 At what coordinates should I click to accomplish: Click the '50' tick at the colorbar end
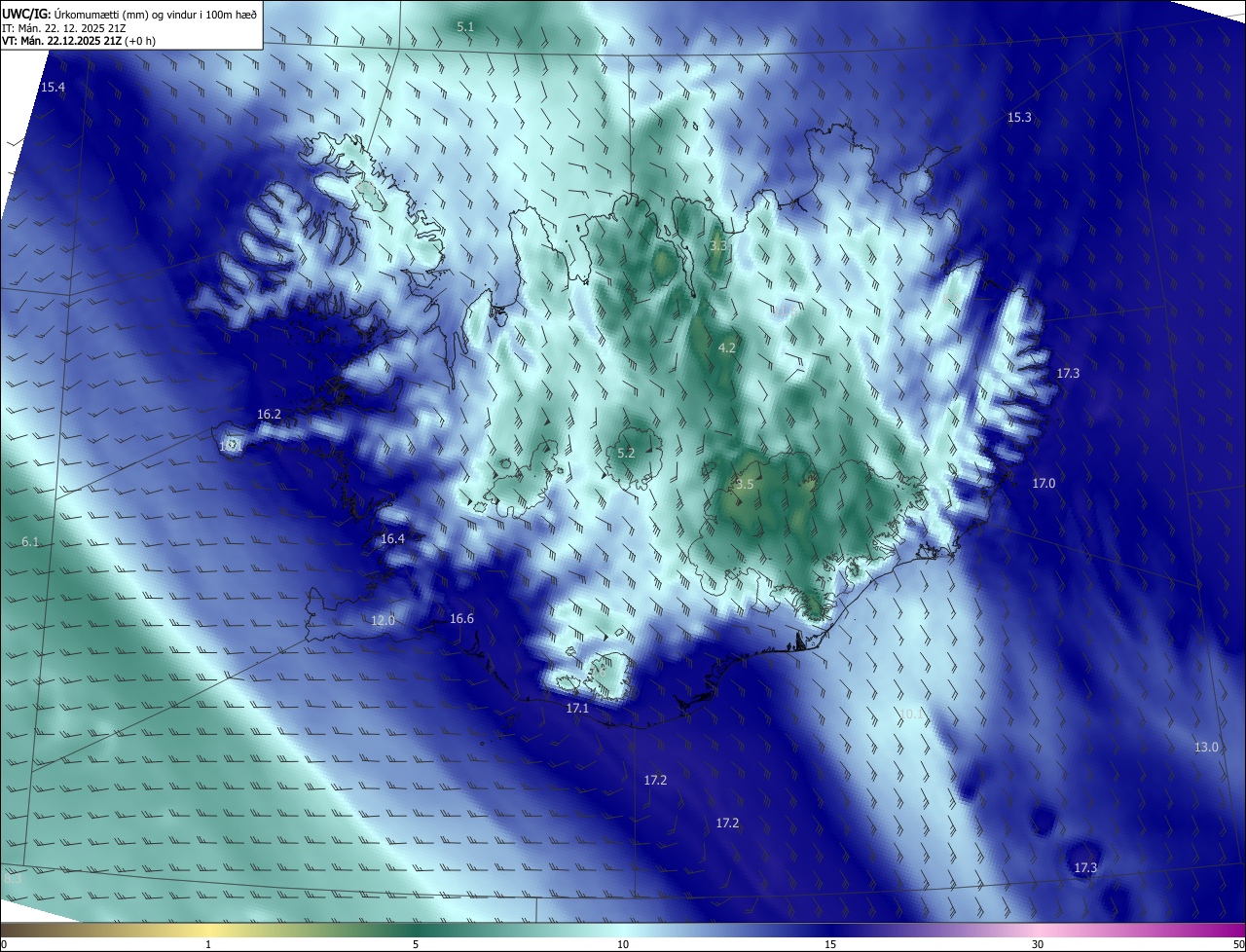click(x=1238, y=944)
